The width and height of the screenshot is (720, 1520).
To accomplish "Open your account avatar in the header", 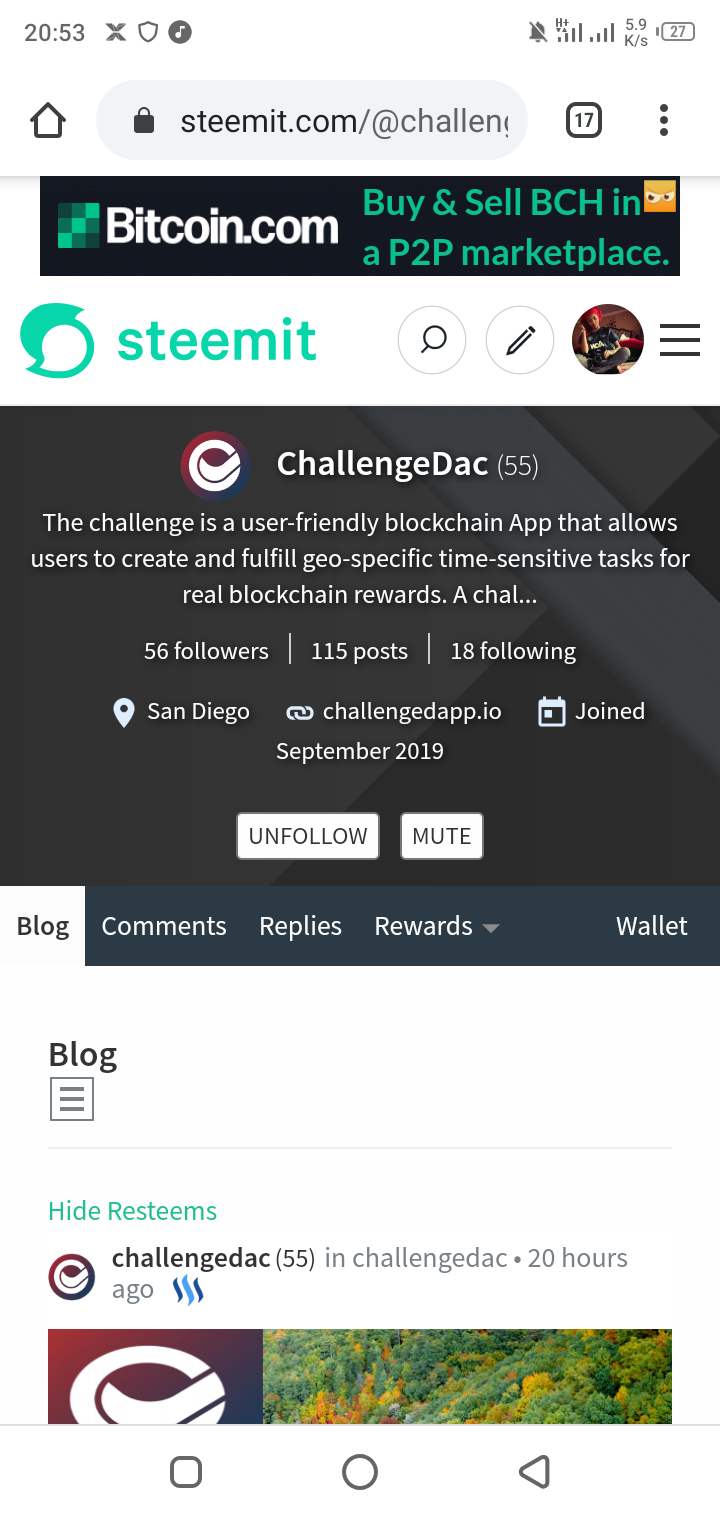I will pyautogui.click(x=607, y=340).
